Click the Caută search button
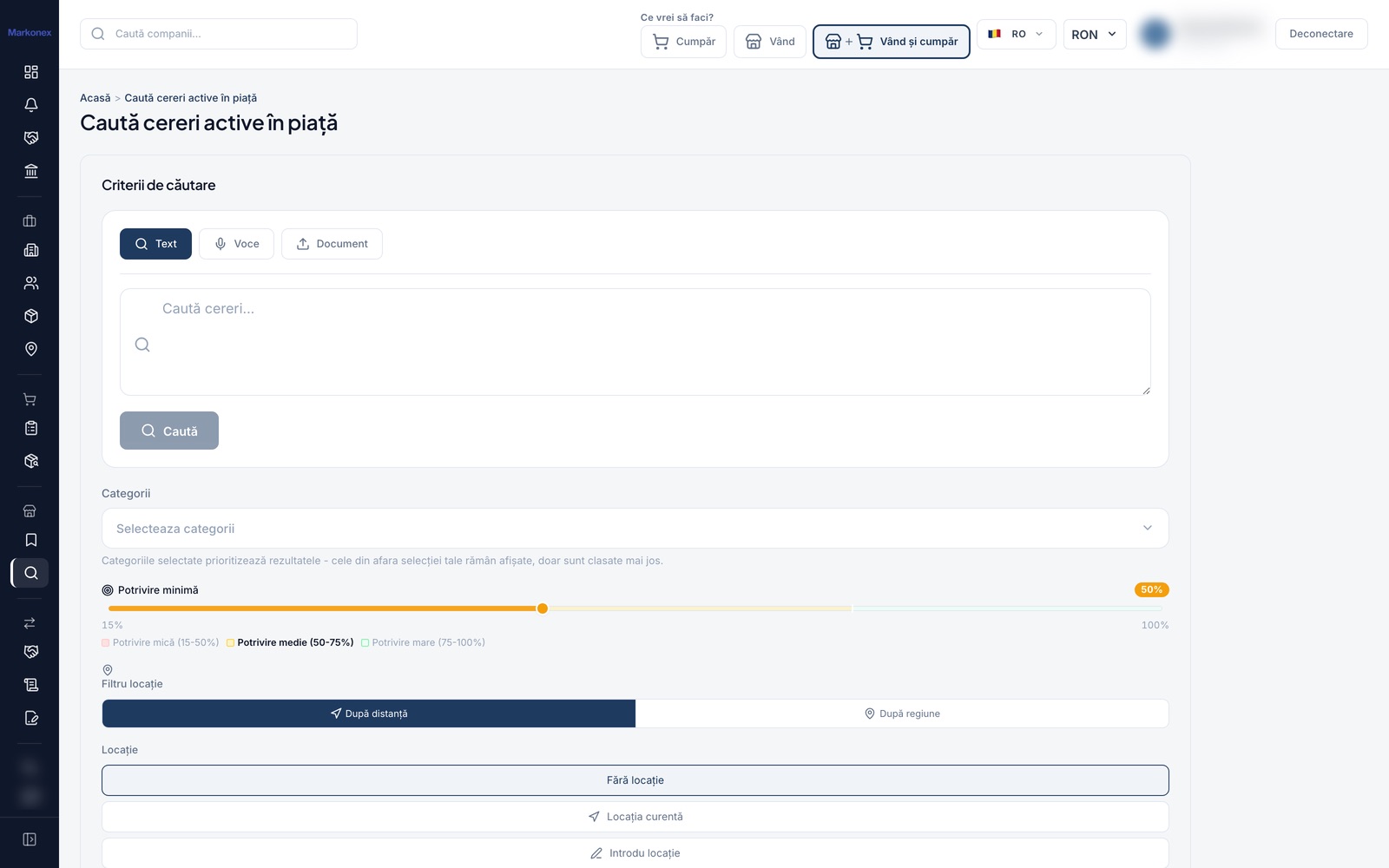This screenshot has width=1389, height=868. [x=169, y=431]
